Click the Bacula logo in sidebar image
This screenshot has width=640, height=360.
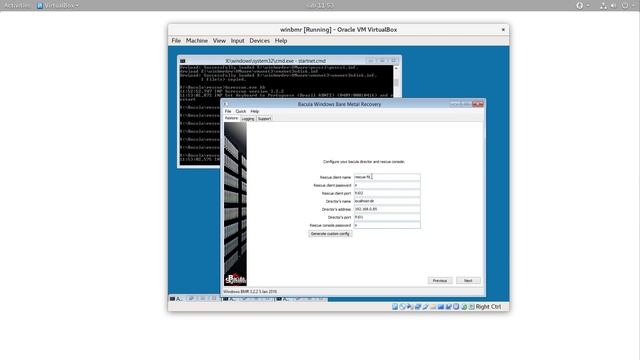(x=235, y=279)
